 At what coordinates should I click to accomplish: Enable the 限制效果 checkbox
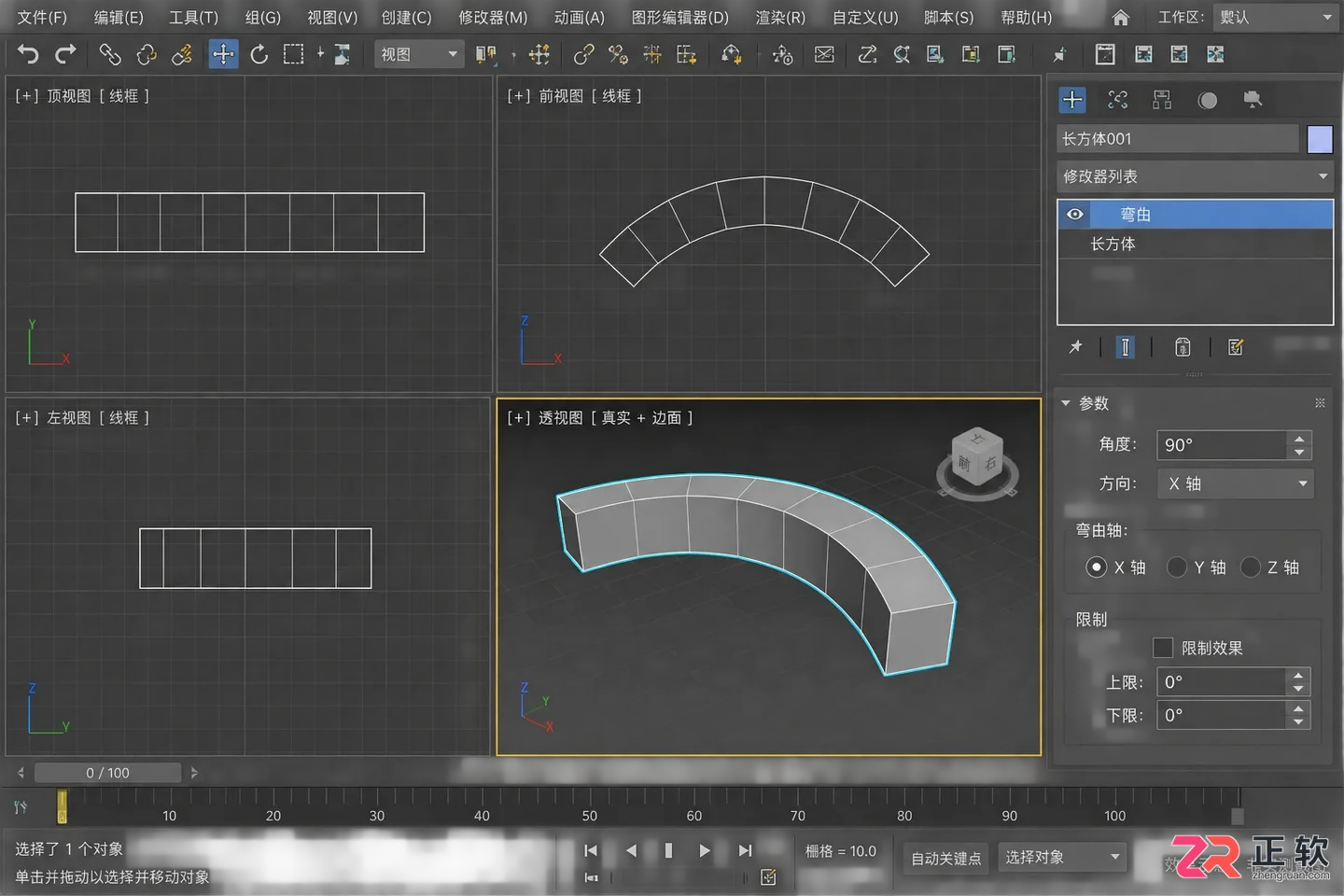point(1163,648)
